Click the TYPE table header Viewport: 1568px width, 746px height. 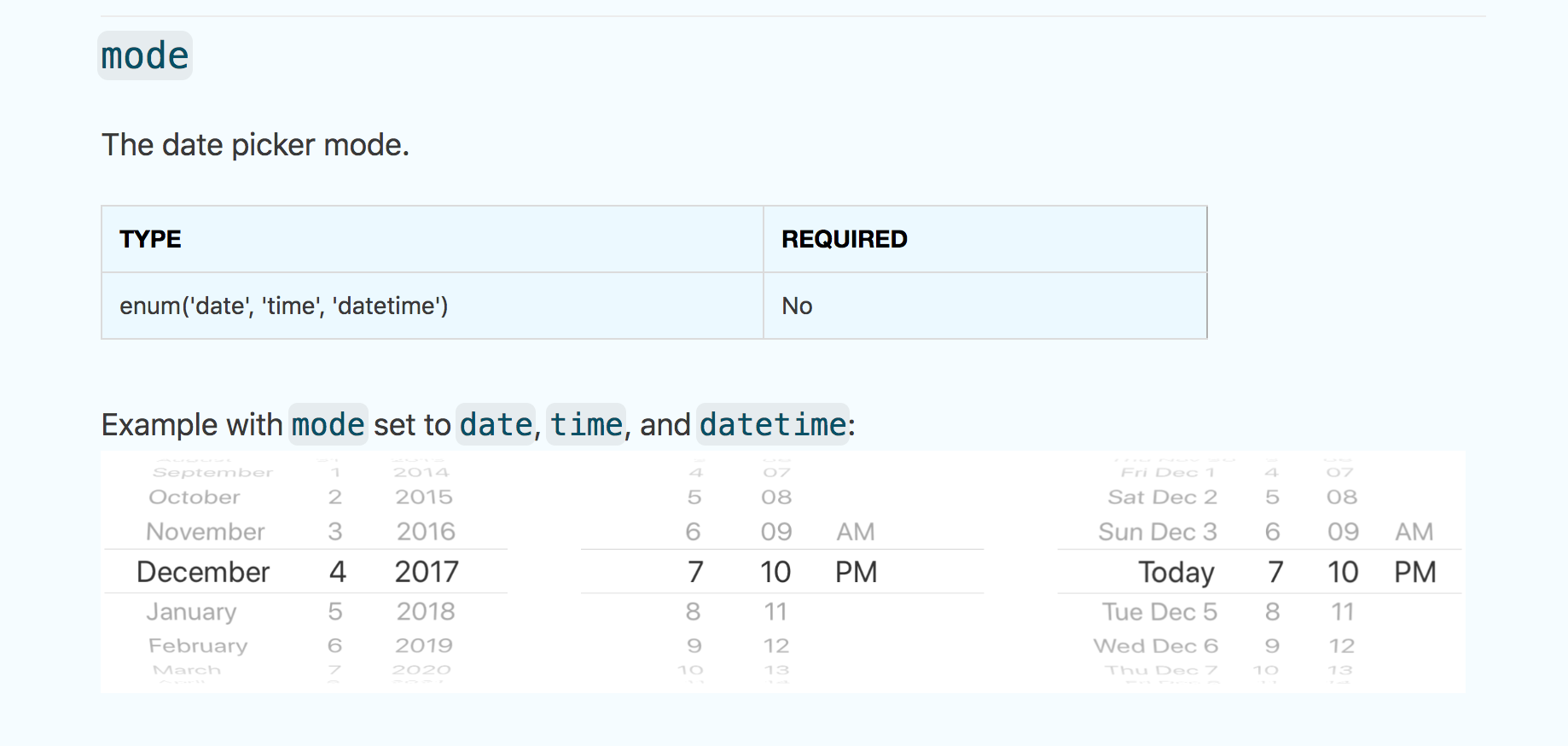pyautogui.click(x=151, y=239)
